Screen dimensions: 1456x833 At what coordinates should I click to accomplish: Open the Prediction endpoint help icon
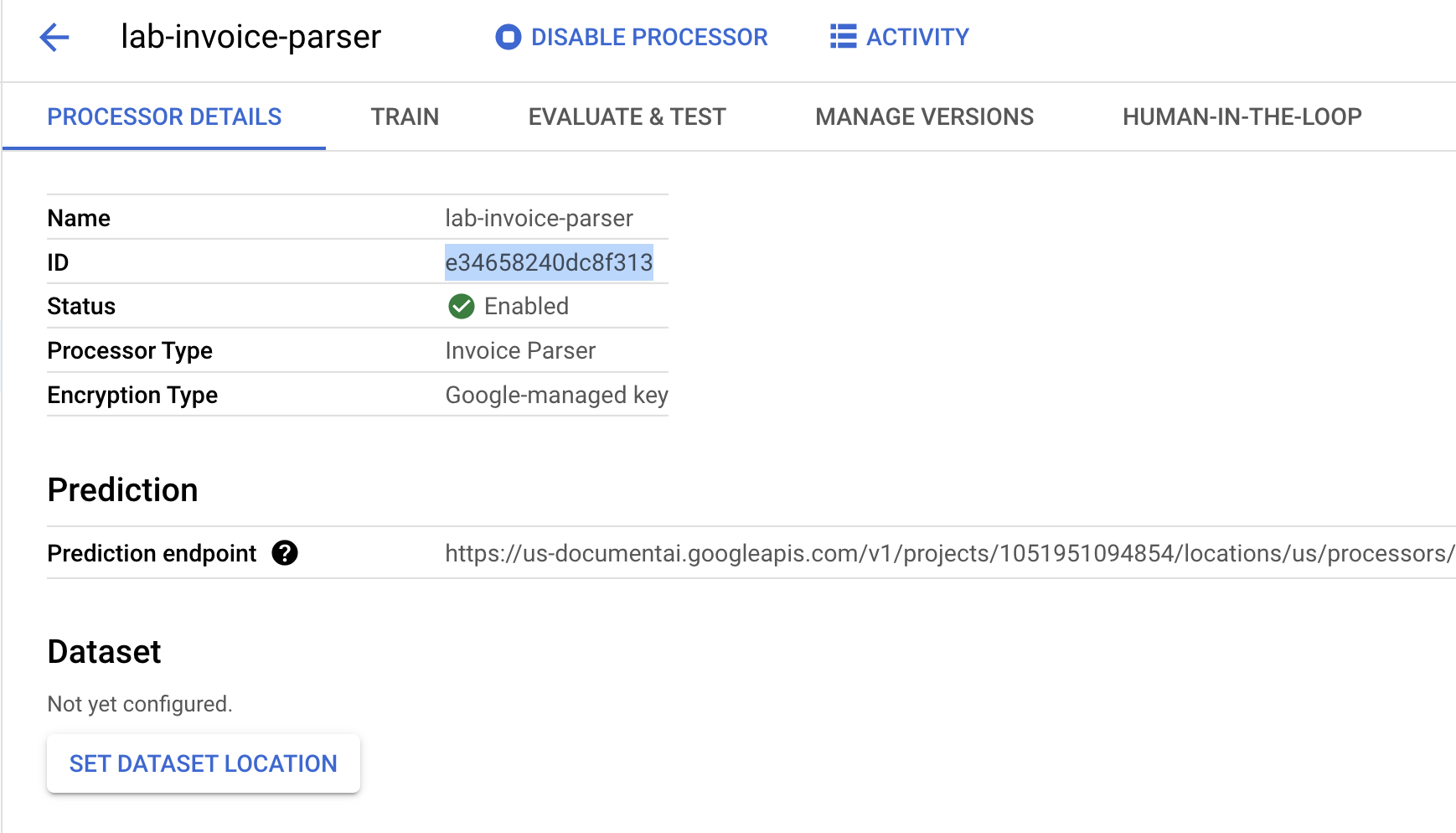pyautogui.click(x=285, y=553)
